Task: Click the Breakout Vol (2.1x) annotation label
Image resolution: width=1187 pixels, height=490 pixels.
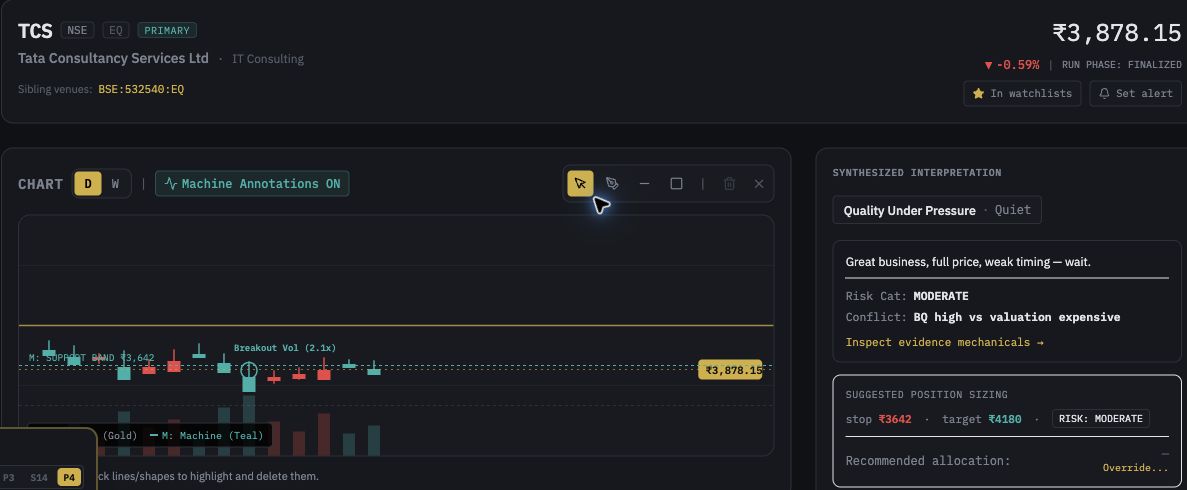Action: coord(285,348)
